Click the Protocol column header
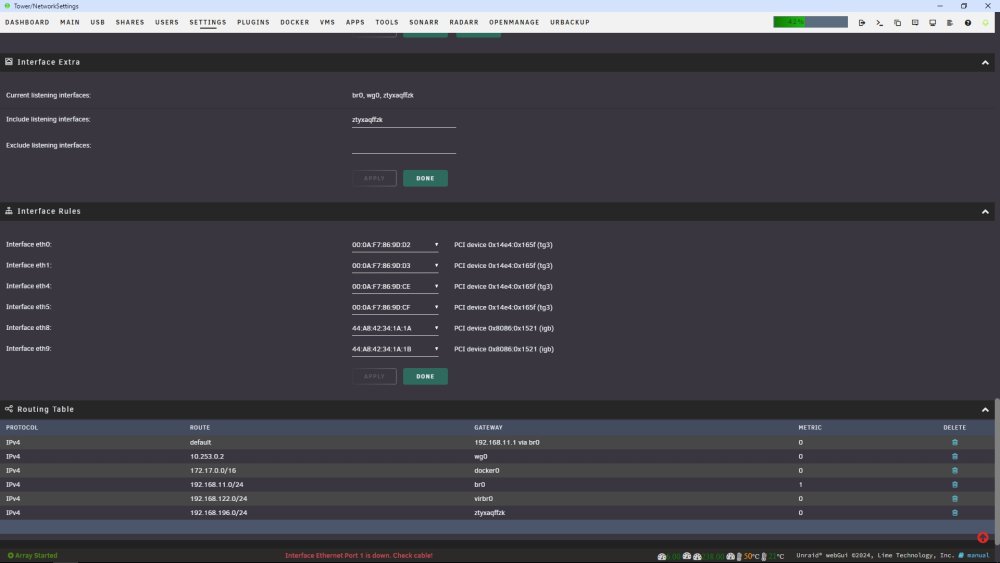The height and width of the screenshot is (563, 1000). (x=22, y=428)
